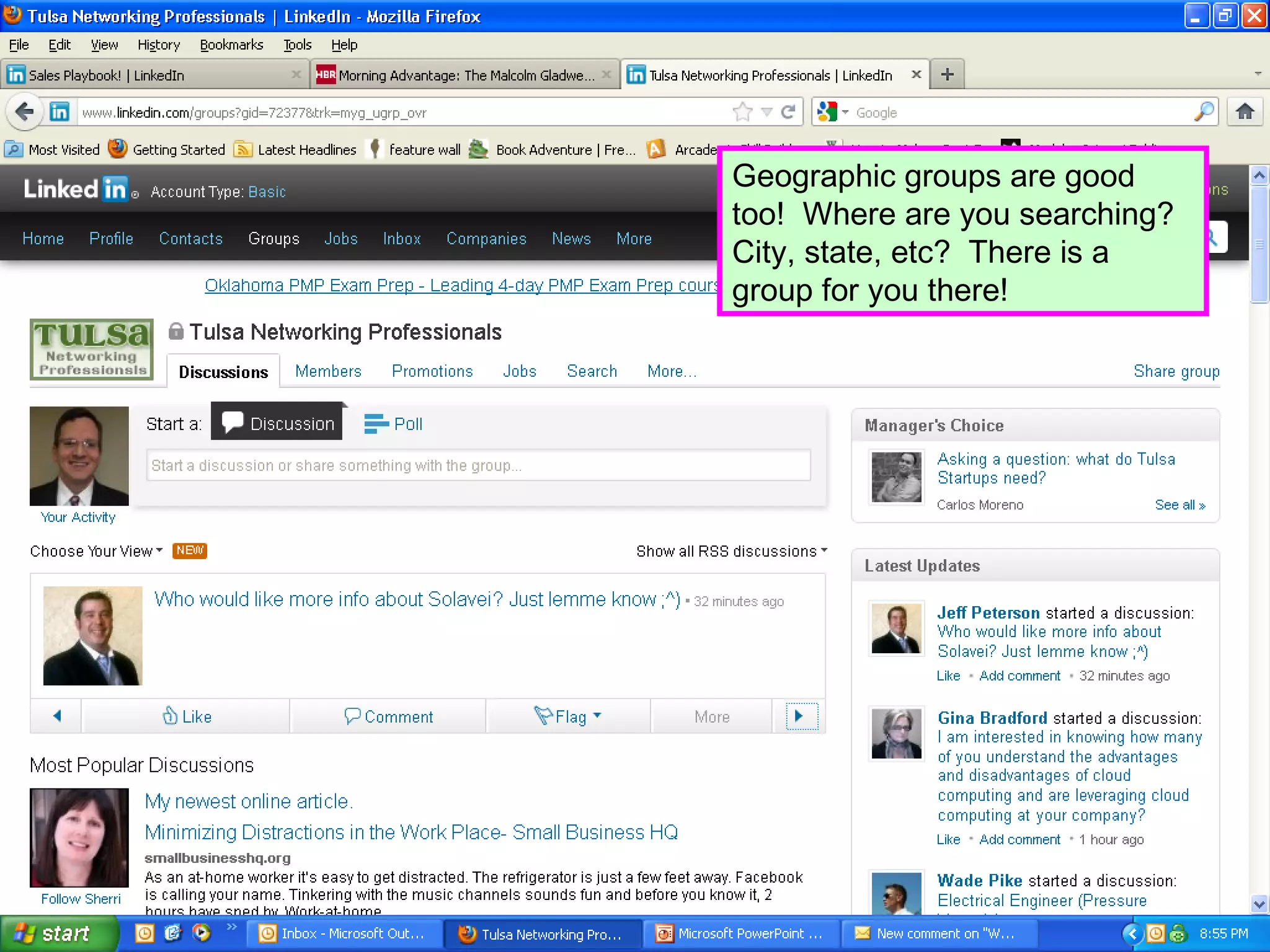Image resolution: width=1270 pixels, height=952 pixels.
Task: Switch to the Promotions tab
Action: pyautogui.click(x=432, y=371)
